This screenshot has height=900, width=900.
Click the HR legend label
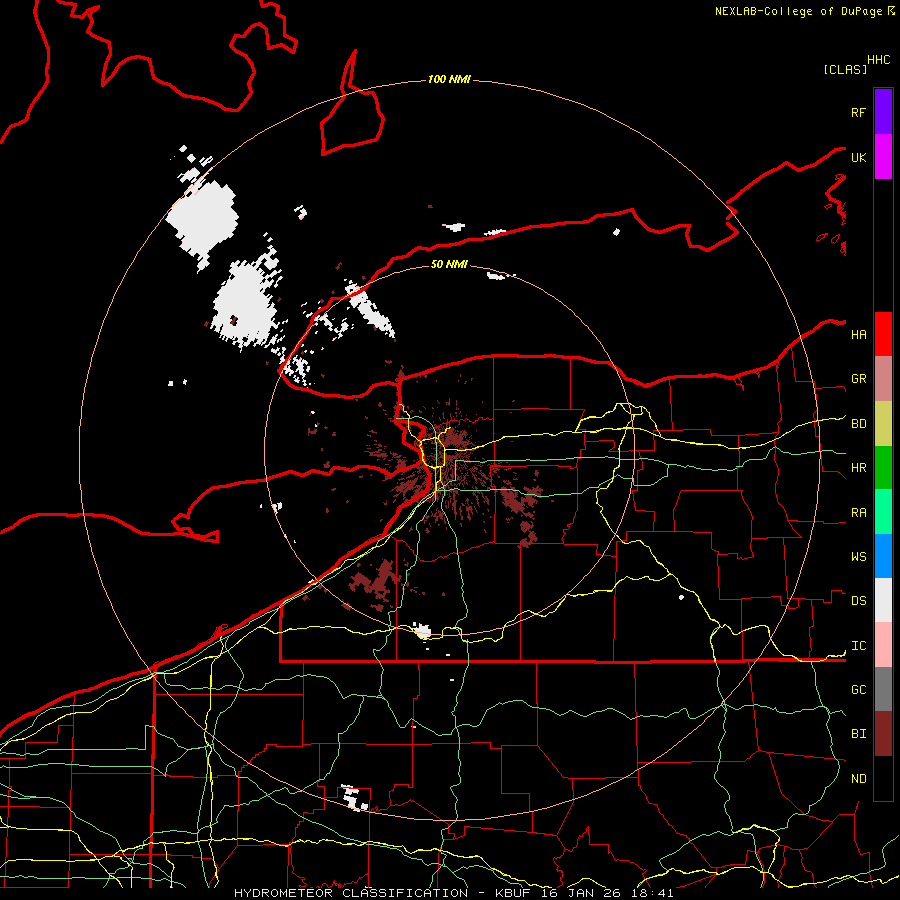pos(858,468)
